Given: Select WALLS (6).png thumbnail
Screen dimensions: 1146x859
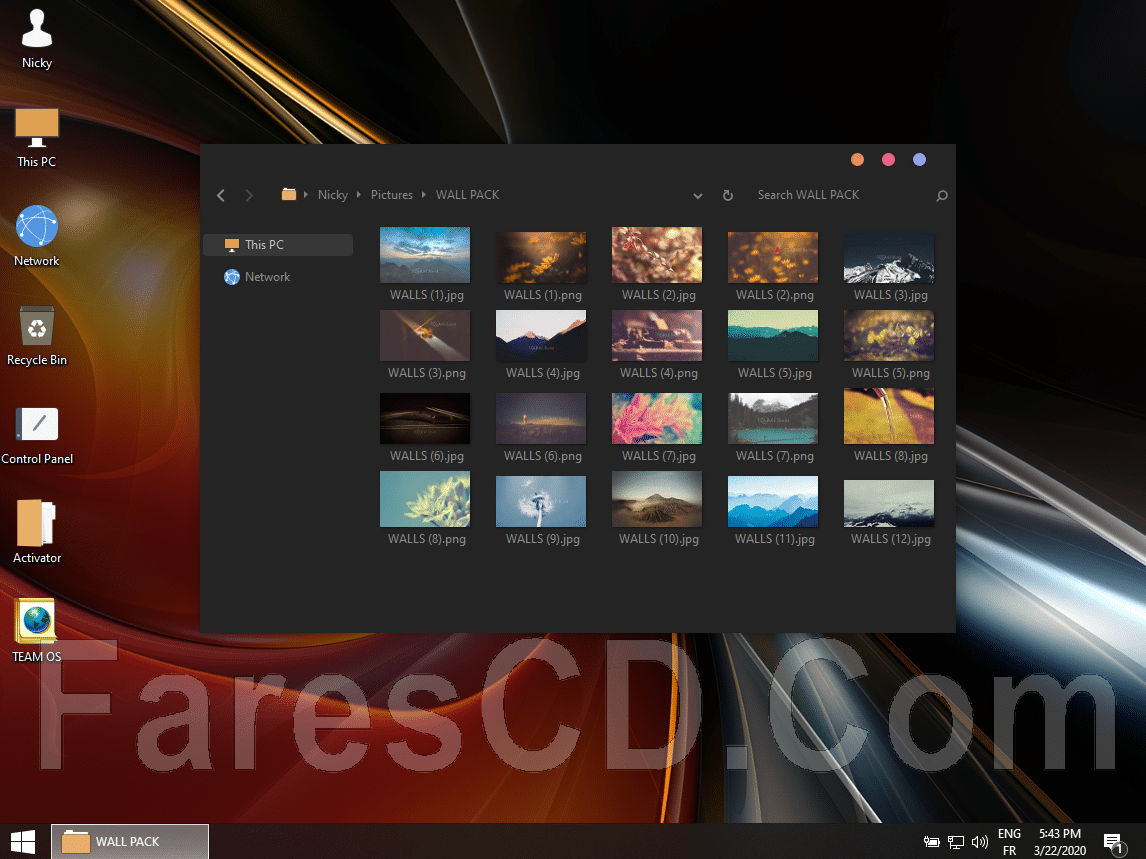Looking at the screenshot, I should tap(541, 418).
